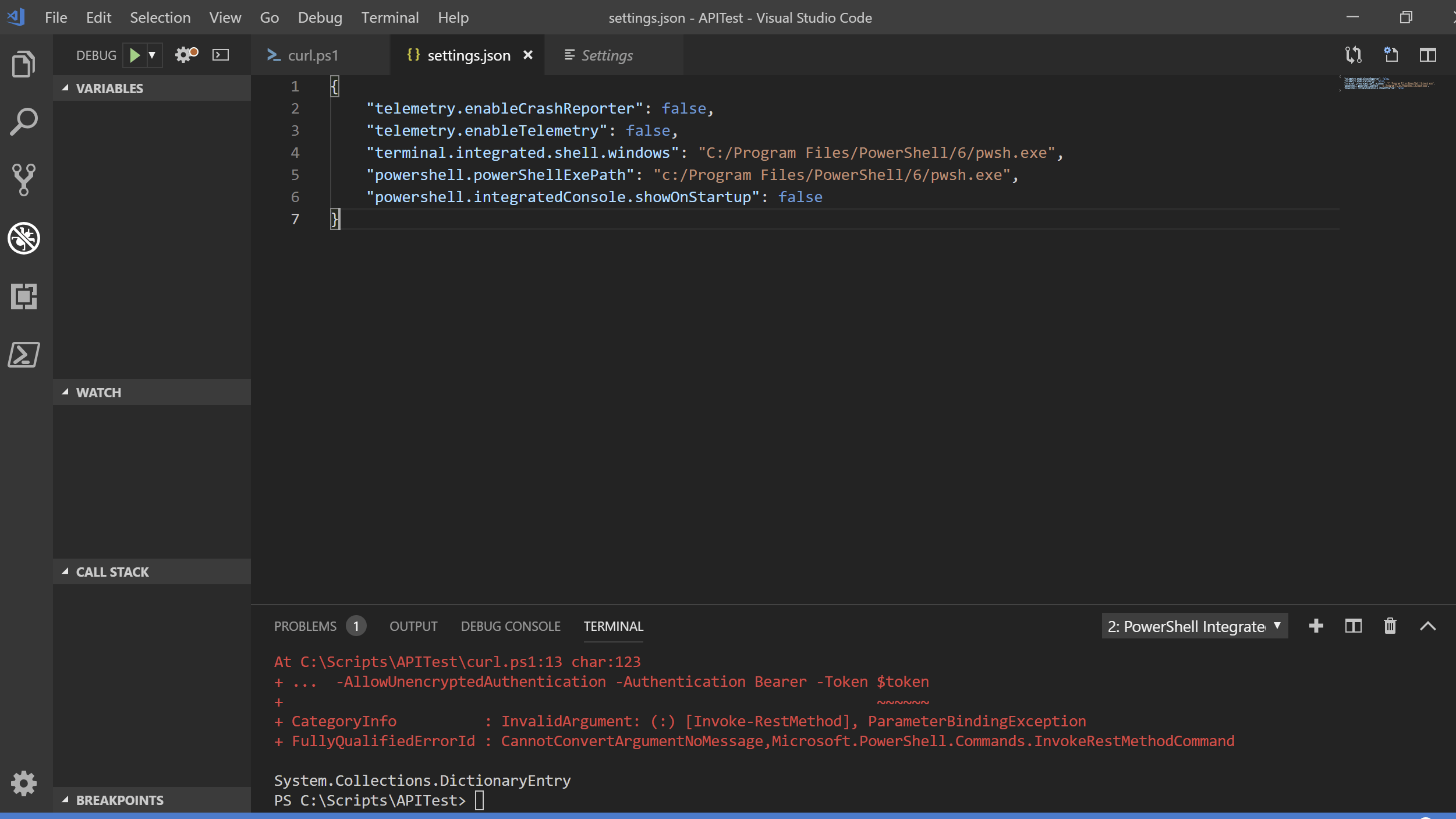Restore down the VS Code window
The height and width of the screenshot is (819, 1456).
(1406, 17)
